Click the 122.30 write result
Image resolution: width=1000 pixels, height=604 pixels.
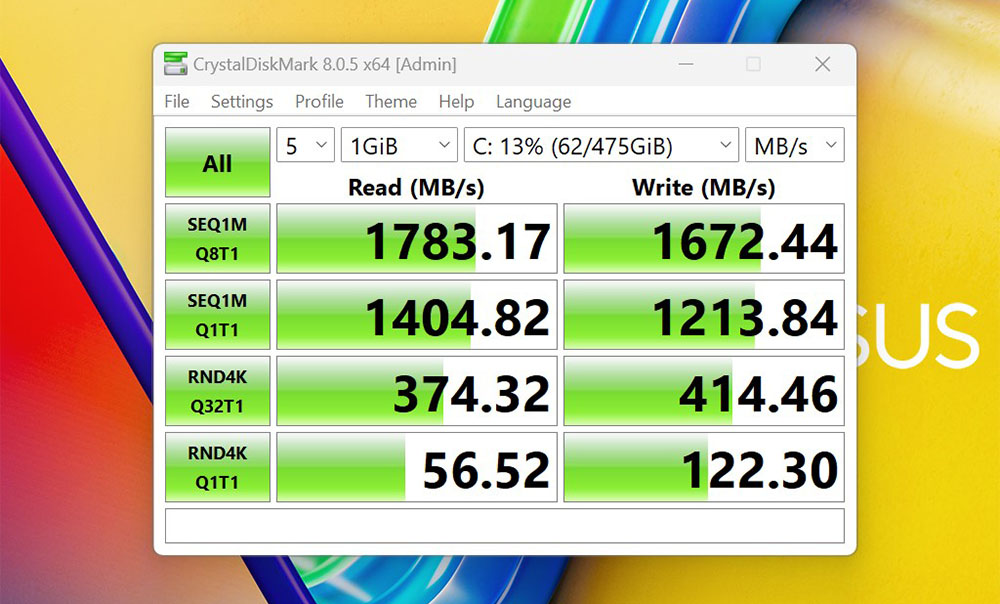pyautogui.click(x=704, y=467)
